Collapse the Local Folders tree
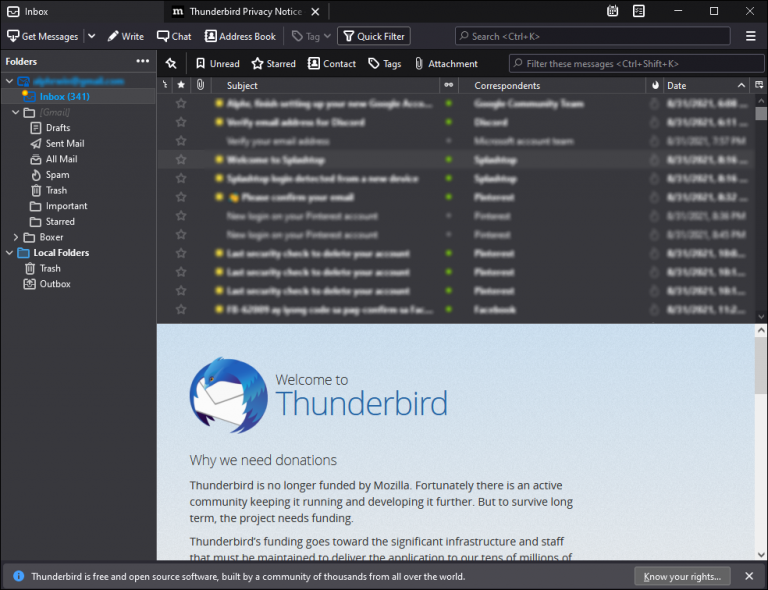768x590 pixels. tap(9, 253)
